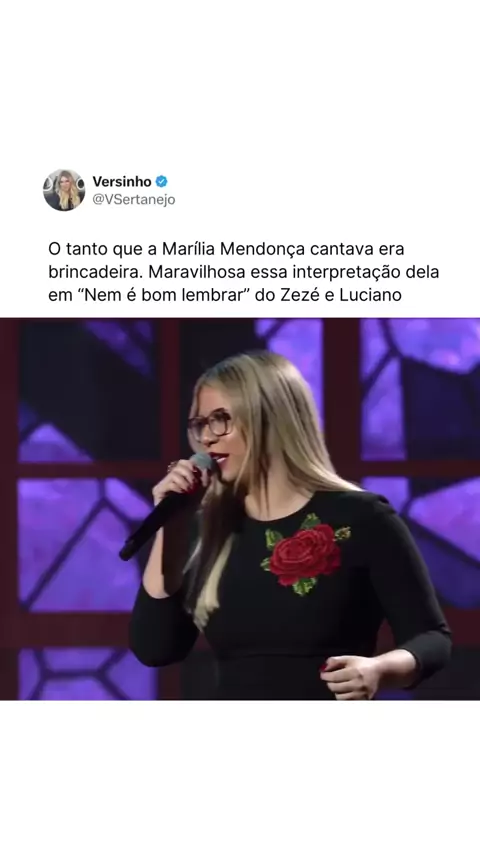Open the @VSertanejo handle

[x=133, y=200]
